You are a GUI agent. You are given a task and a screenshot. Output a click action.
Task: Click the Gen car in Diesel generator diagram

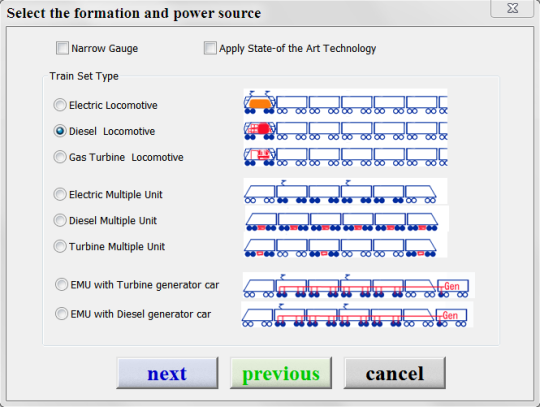(451, 317)
